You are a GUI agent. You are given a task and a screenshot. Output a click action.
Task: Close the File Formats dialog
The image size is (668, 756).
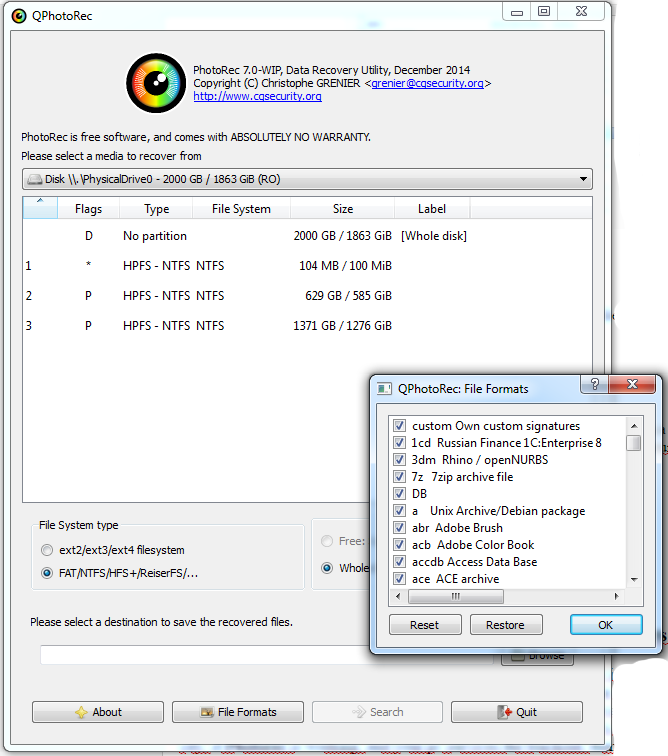click(632, 384)
